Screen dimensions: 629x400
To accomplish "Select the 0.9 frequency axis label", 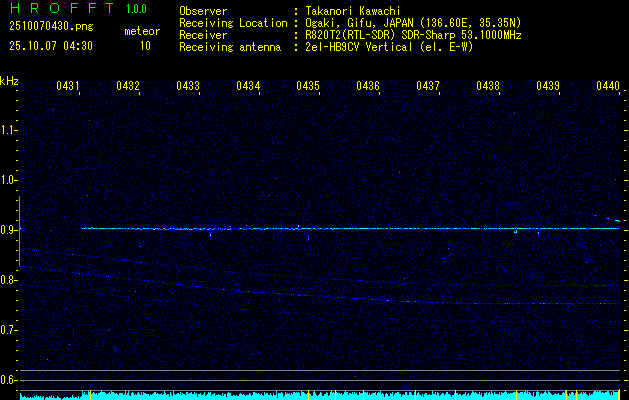I will click(9, 229).
